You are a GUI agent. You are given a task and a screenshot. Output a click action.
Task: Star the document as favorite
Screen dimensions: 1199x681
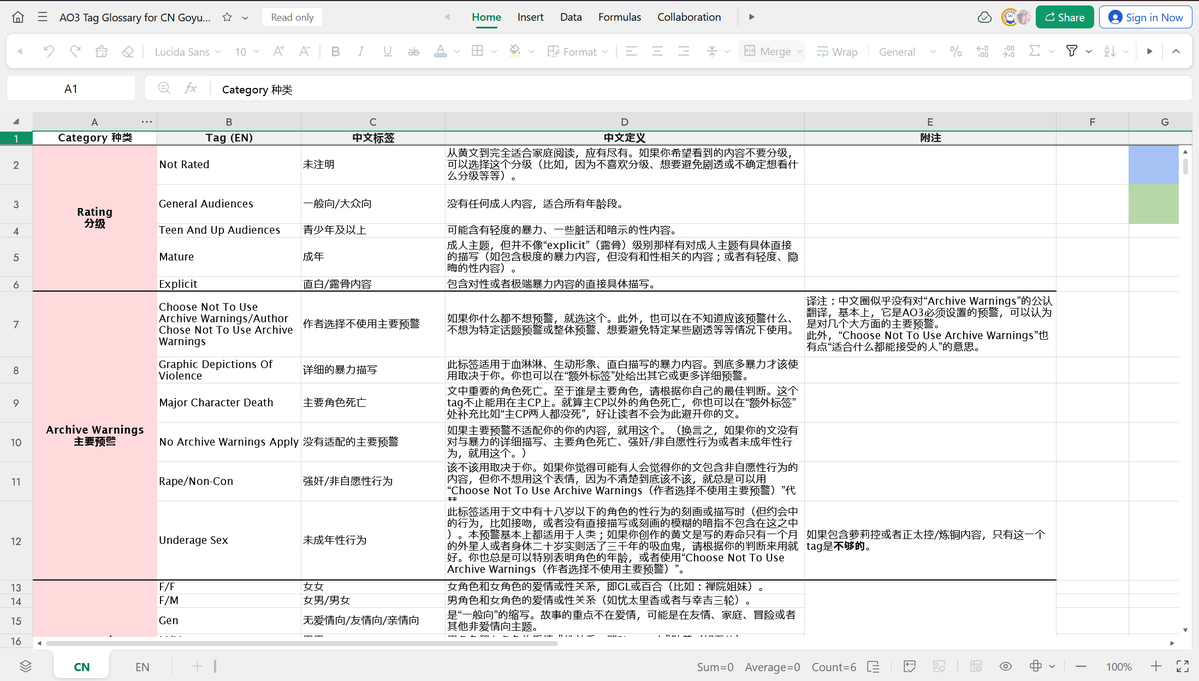tap(227, 17)
